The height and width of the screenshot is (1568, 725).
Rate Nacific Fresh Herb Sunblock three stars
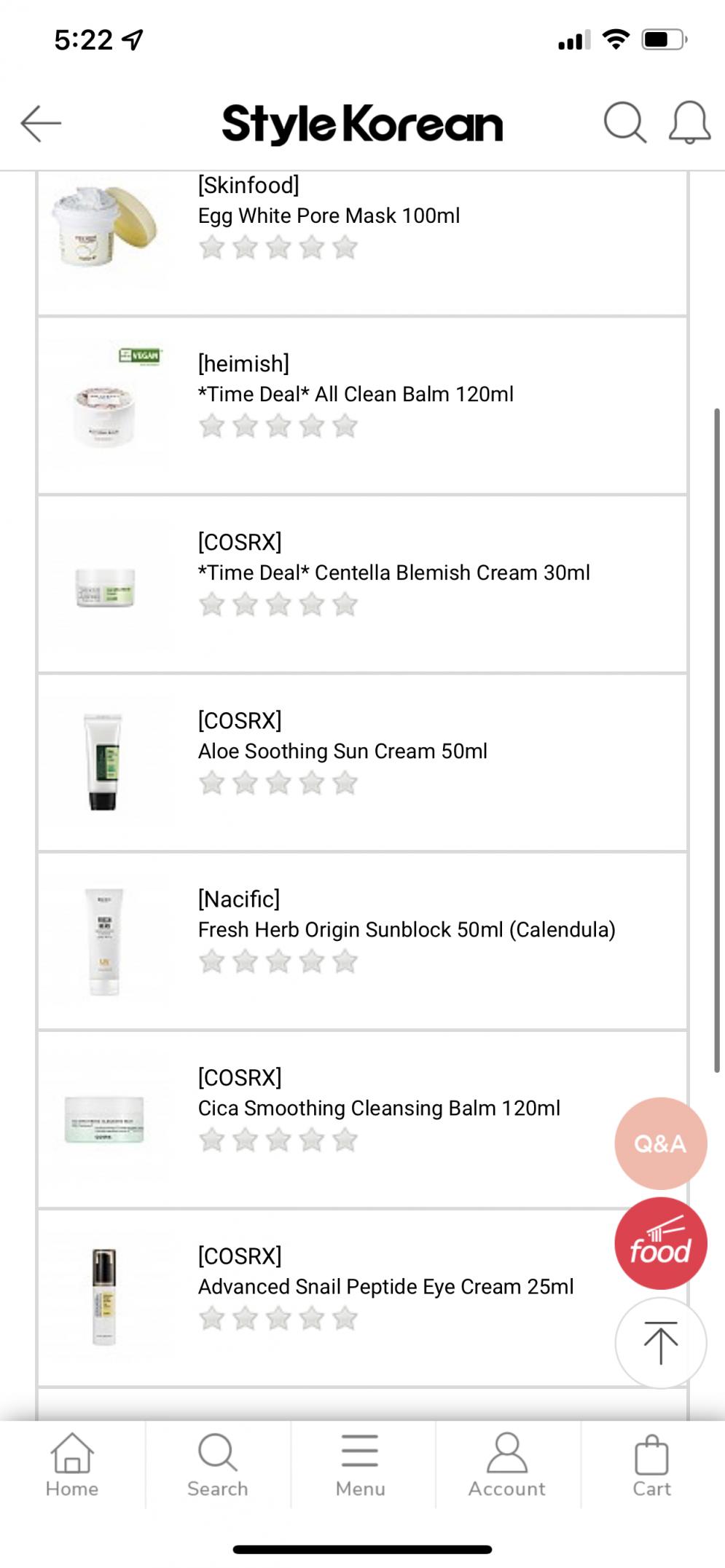pos(278,961)
